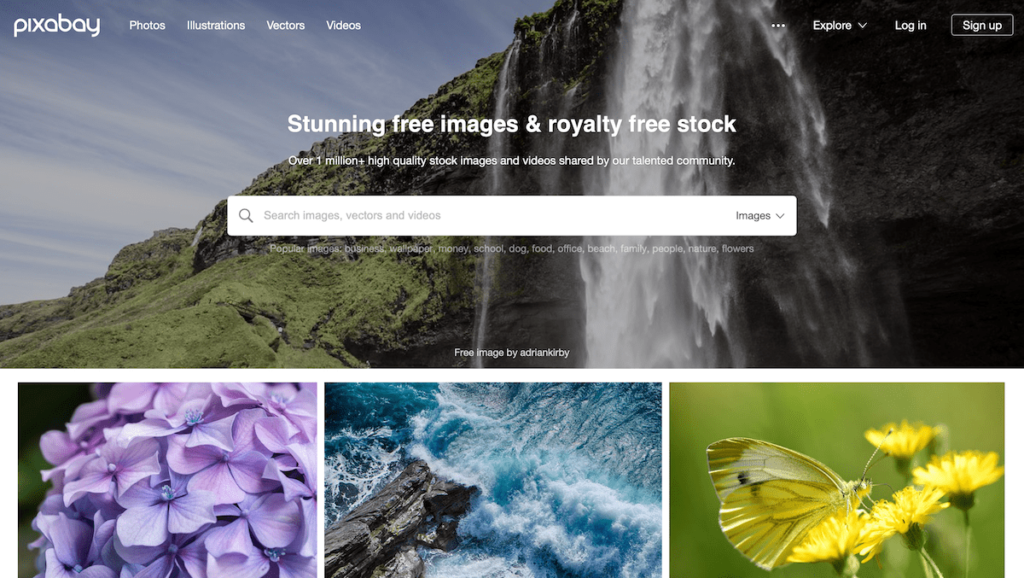Click the Sign up button

(982, 25)
